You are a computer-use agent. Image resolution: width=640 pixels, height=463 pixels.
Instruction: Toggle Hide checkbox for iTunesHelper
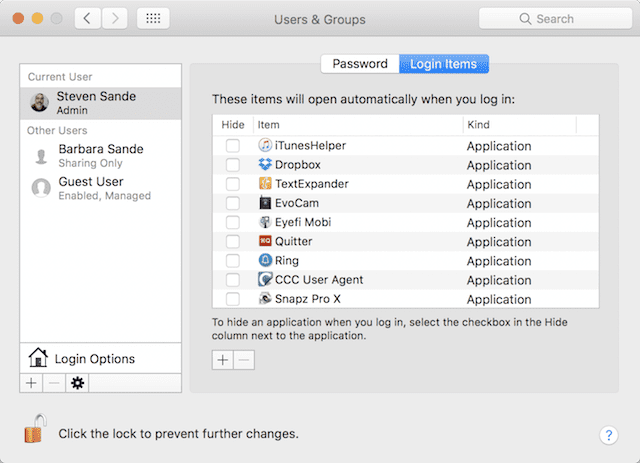tap(232, 146)
